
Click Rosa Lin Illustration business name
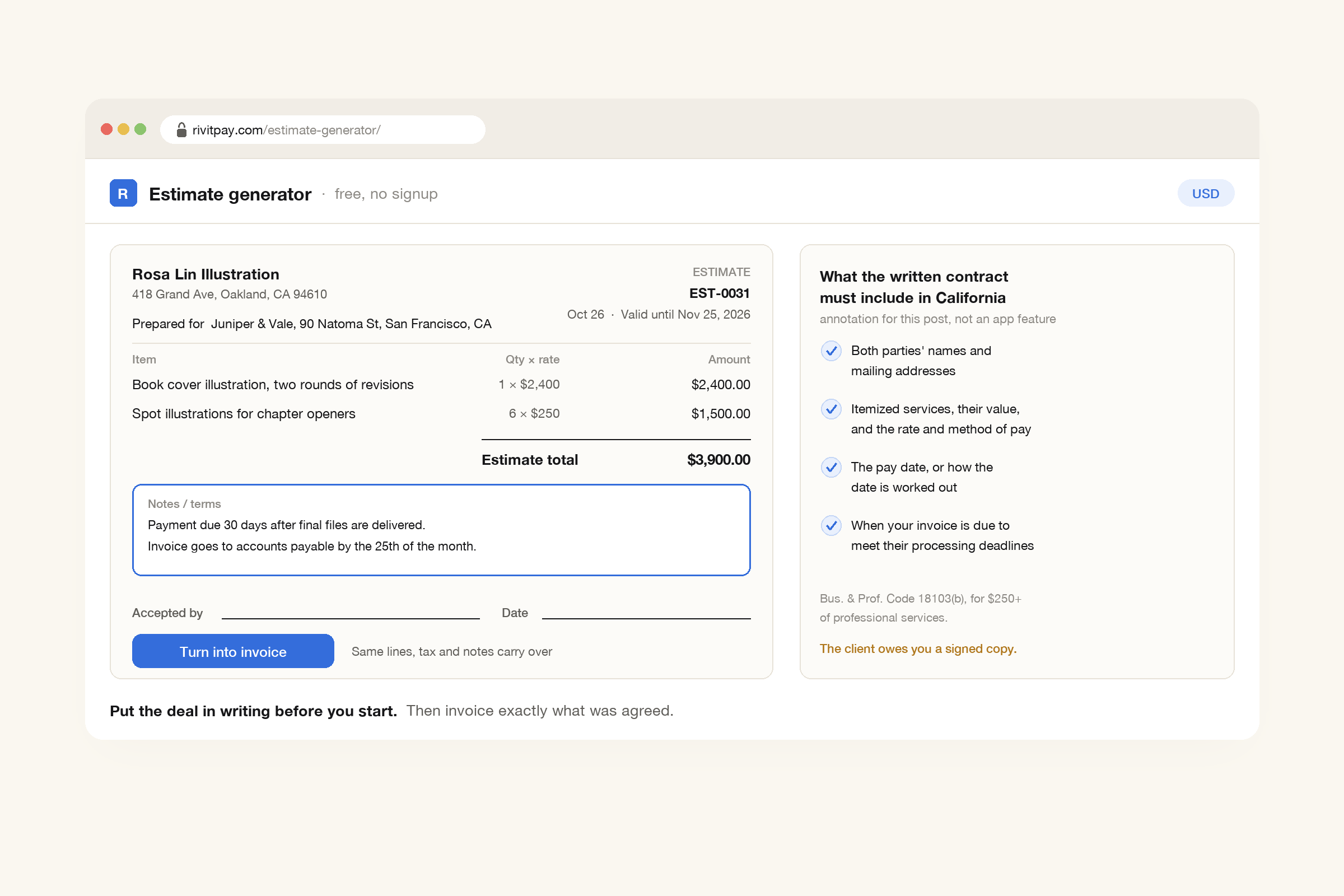[x=206, y=274]
